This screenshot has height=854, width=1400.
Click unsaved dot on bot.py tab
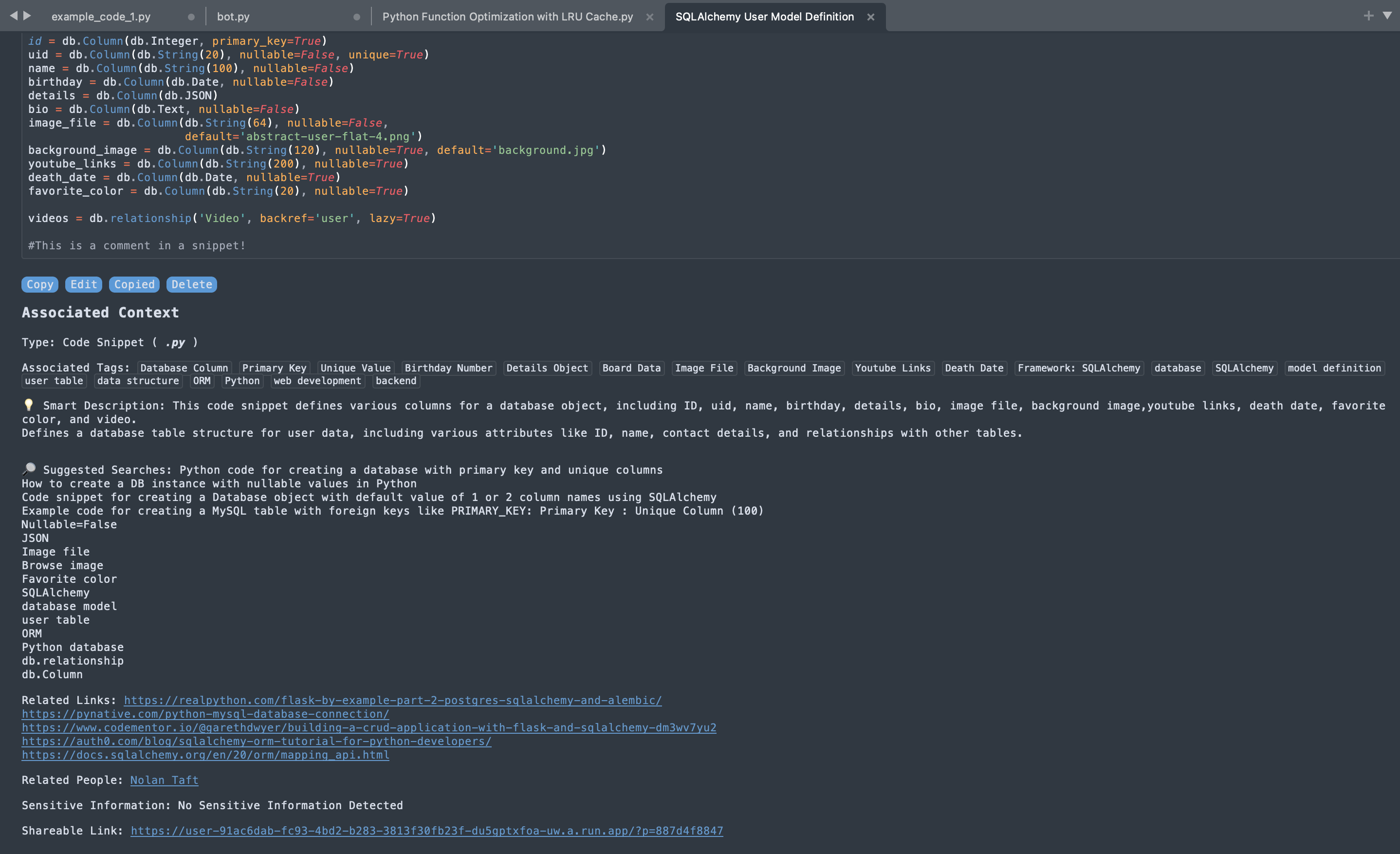[x=356, y=17]
